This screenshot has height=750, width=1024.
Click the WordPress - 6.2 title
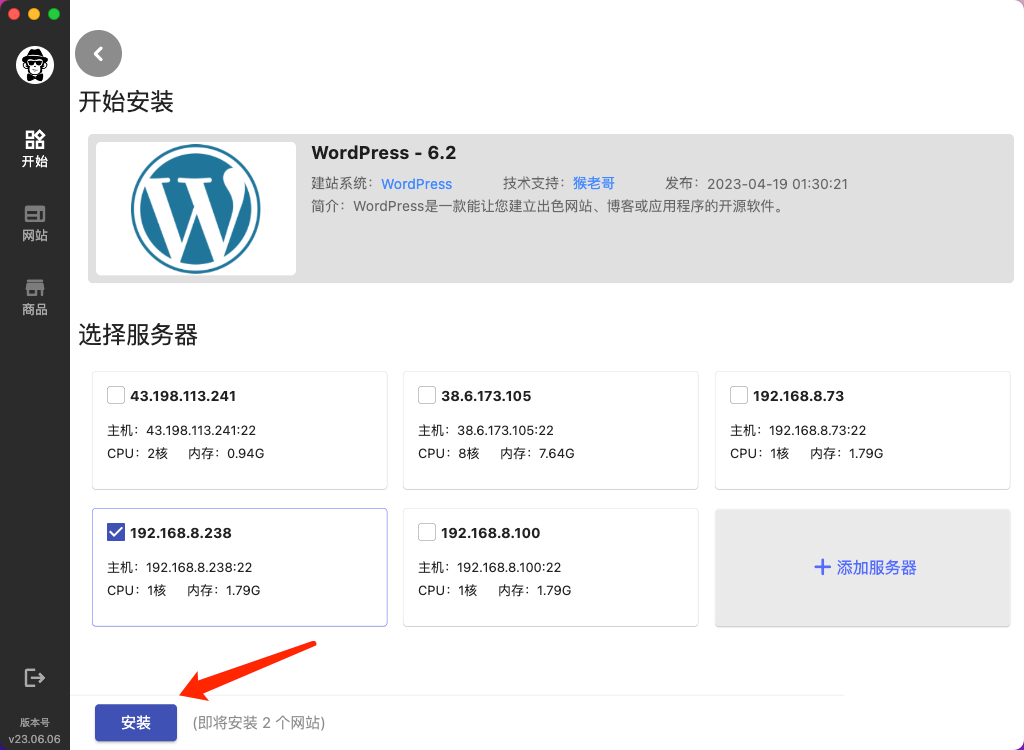click(384, 153)
